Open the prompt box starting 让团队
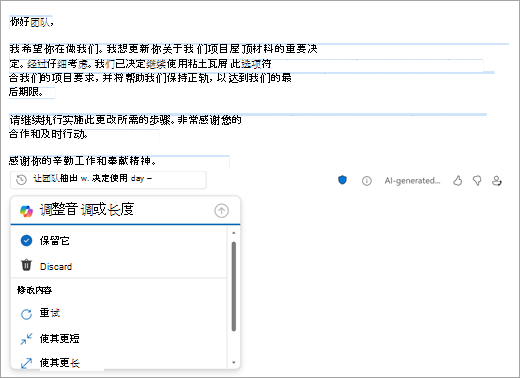This screenshot has height=378, width=520. tap(108, 180)
